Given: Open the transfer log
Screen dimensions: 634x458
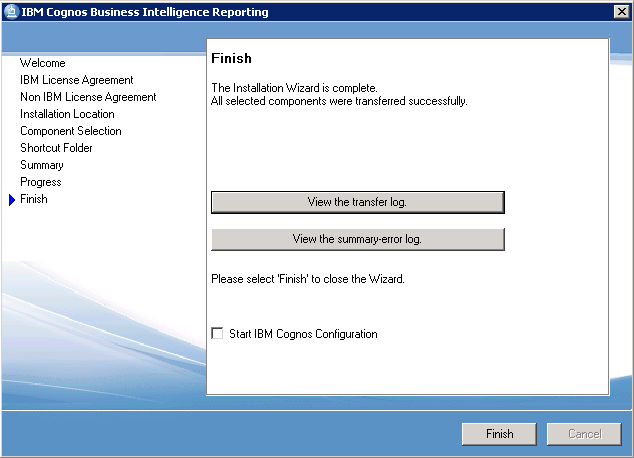Looking at the screenshot, I should coord(358,202).
